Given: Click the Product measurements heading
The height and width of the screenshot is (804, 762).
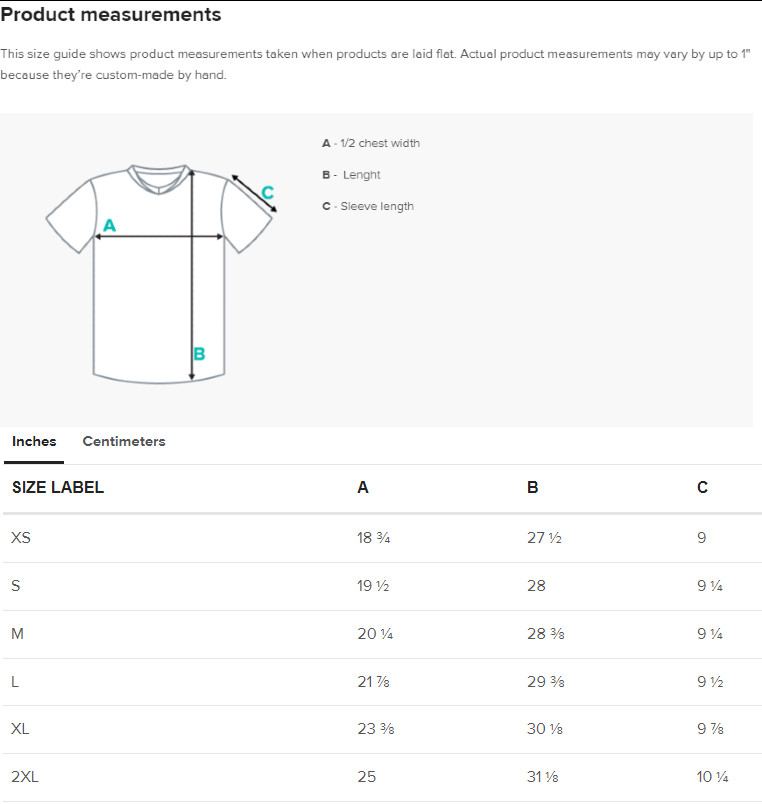Looking at the screenshot, I should (x=111, y=15).
